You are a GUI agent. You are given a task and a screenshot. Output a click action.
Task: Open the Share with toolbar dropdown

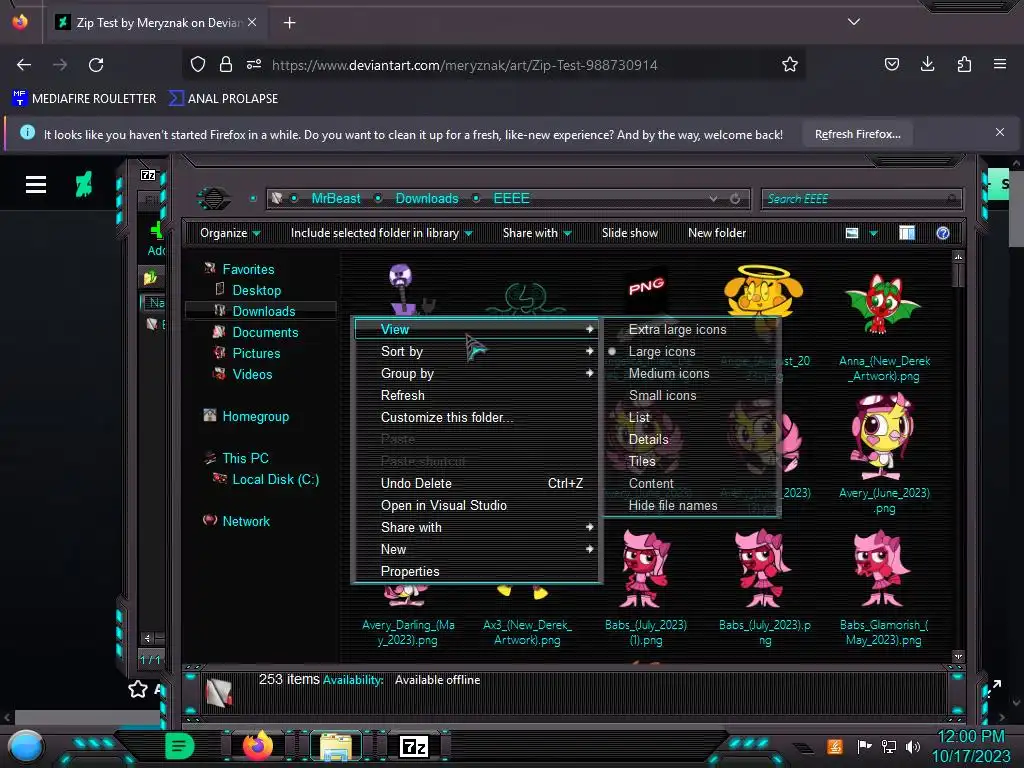tap(537, 233)
